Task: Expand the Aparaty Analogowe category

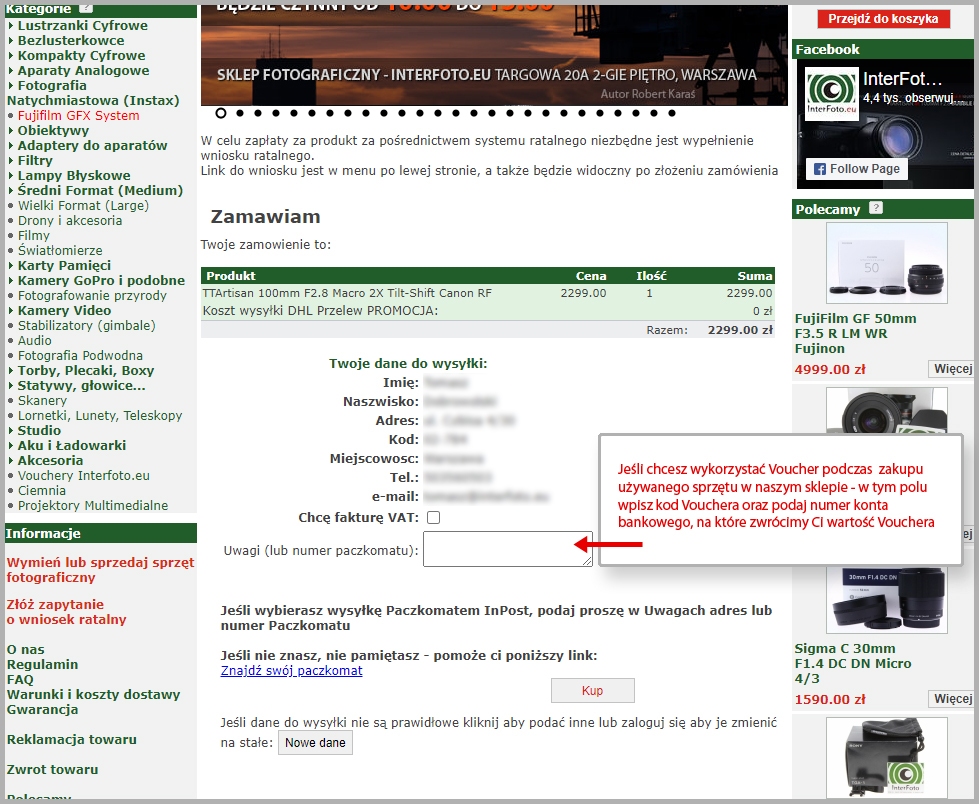Action: click(83, 71)
